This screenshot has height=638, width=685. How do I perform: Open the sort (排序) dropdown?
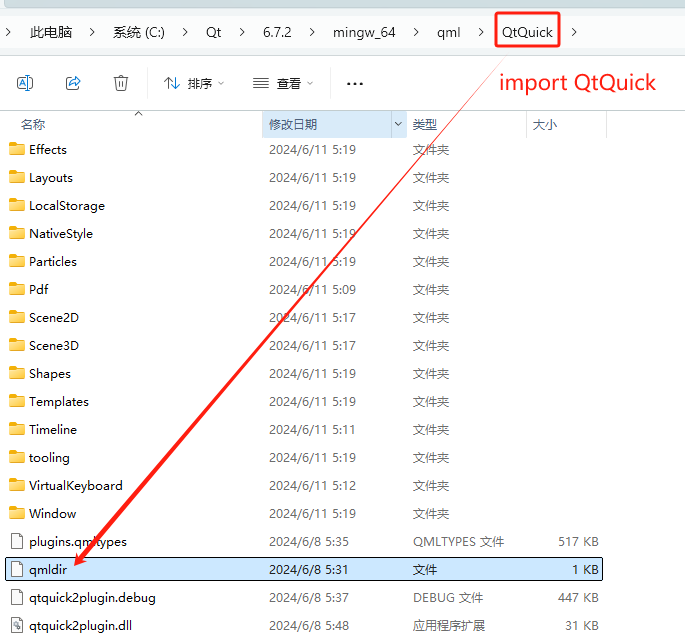tap(194, 83)
